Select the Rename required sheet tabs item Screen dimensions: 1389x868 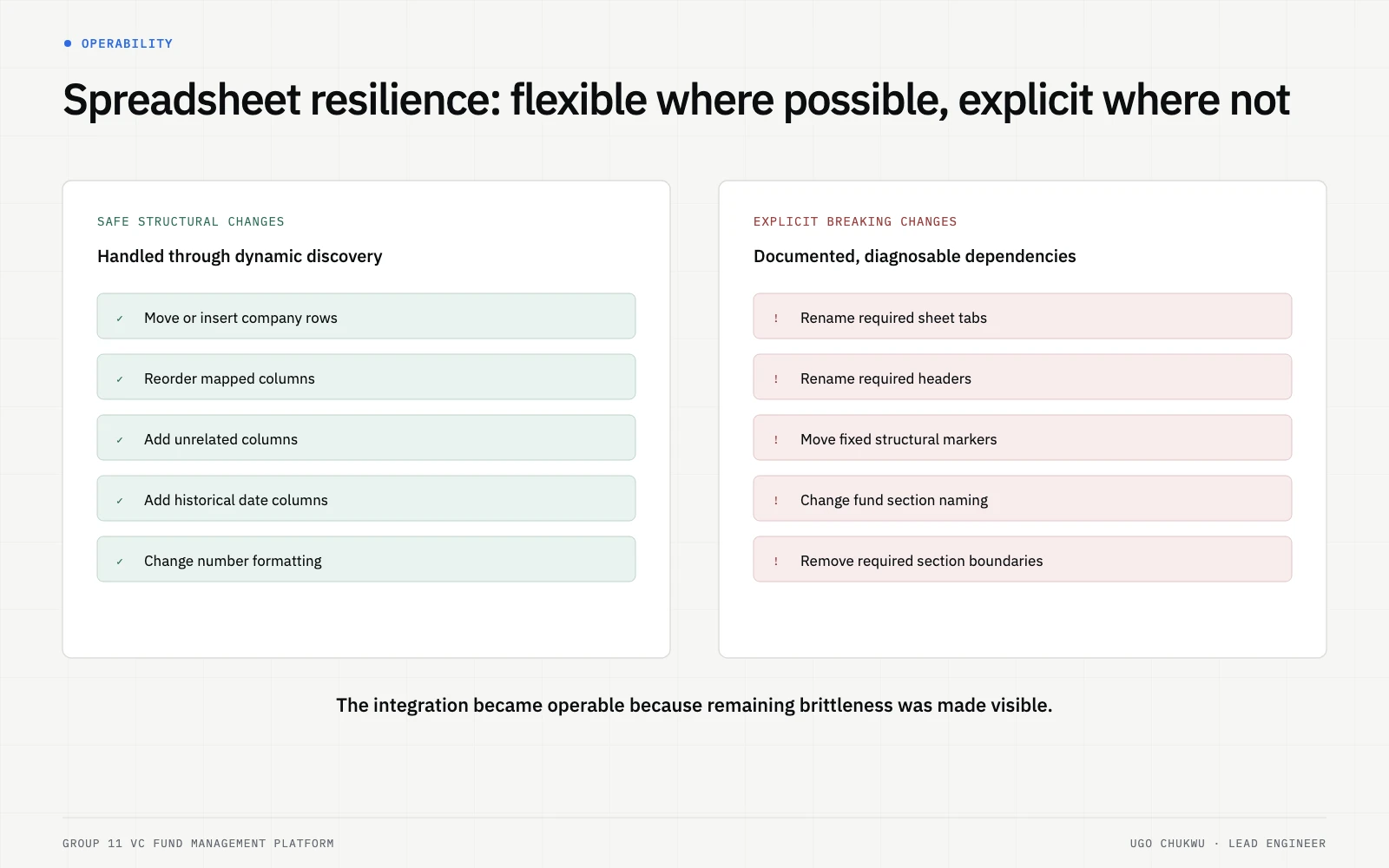tap(1023, 316)
